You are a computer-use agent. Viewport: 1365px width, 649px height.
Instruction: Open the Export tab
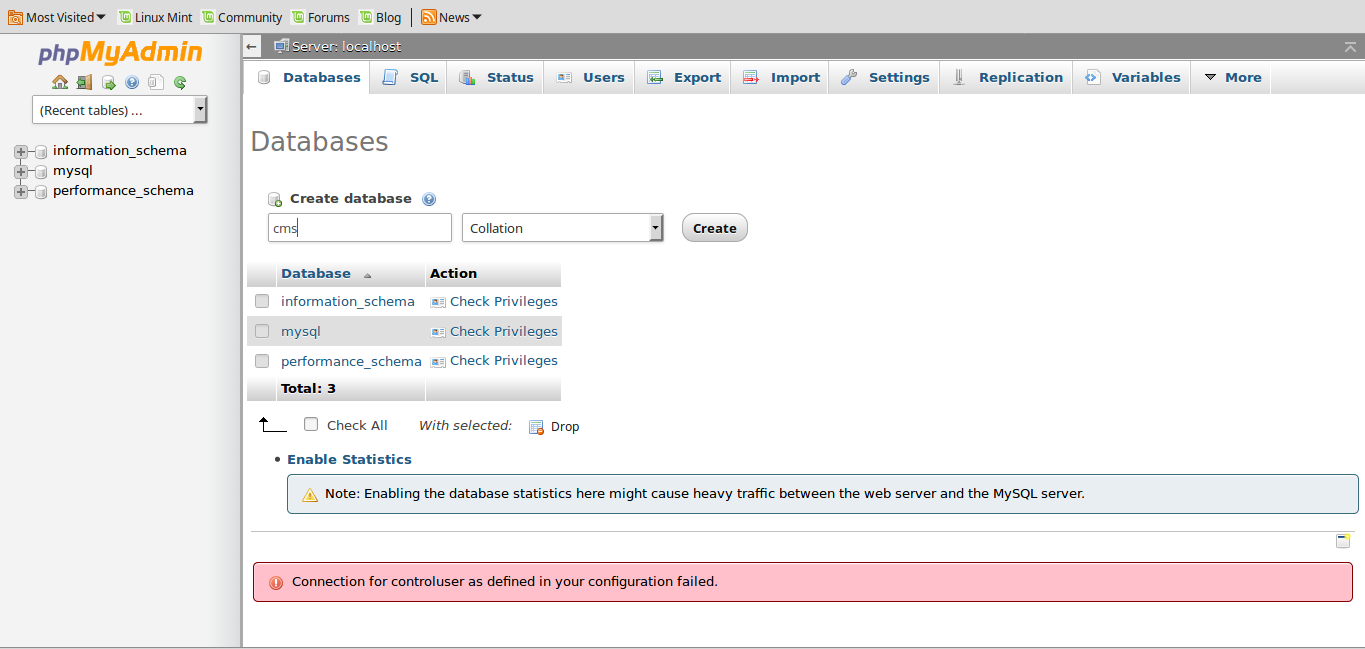[683, 77]
